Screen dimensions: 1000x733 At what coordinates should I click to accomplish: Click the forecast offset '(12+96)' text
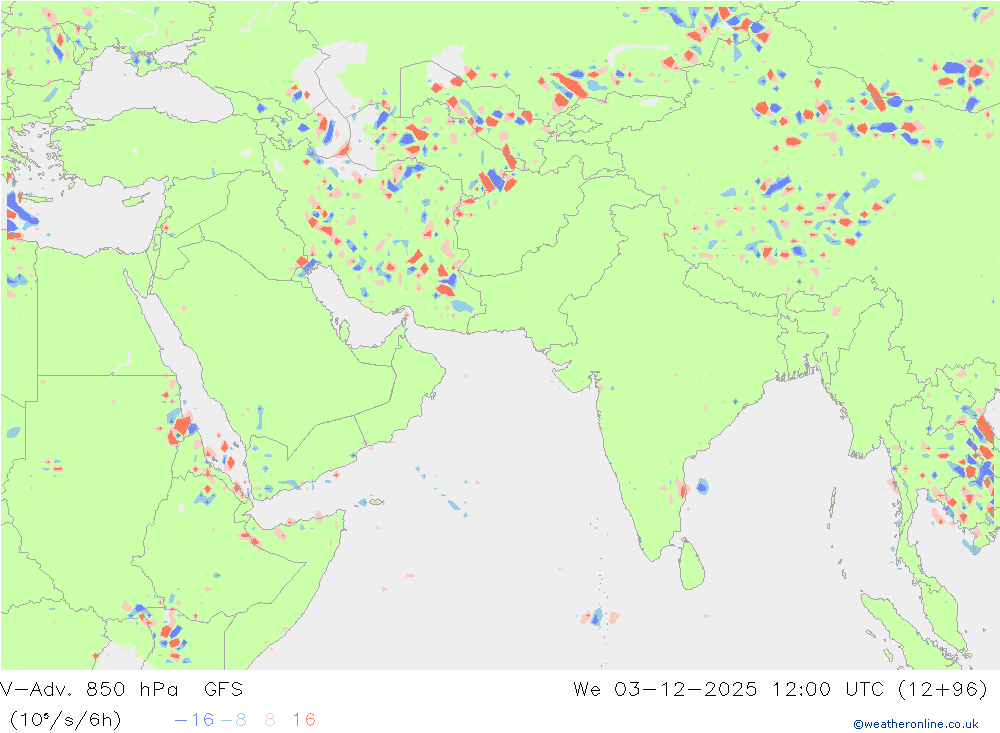pos(942,689)
